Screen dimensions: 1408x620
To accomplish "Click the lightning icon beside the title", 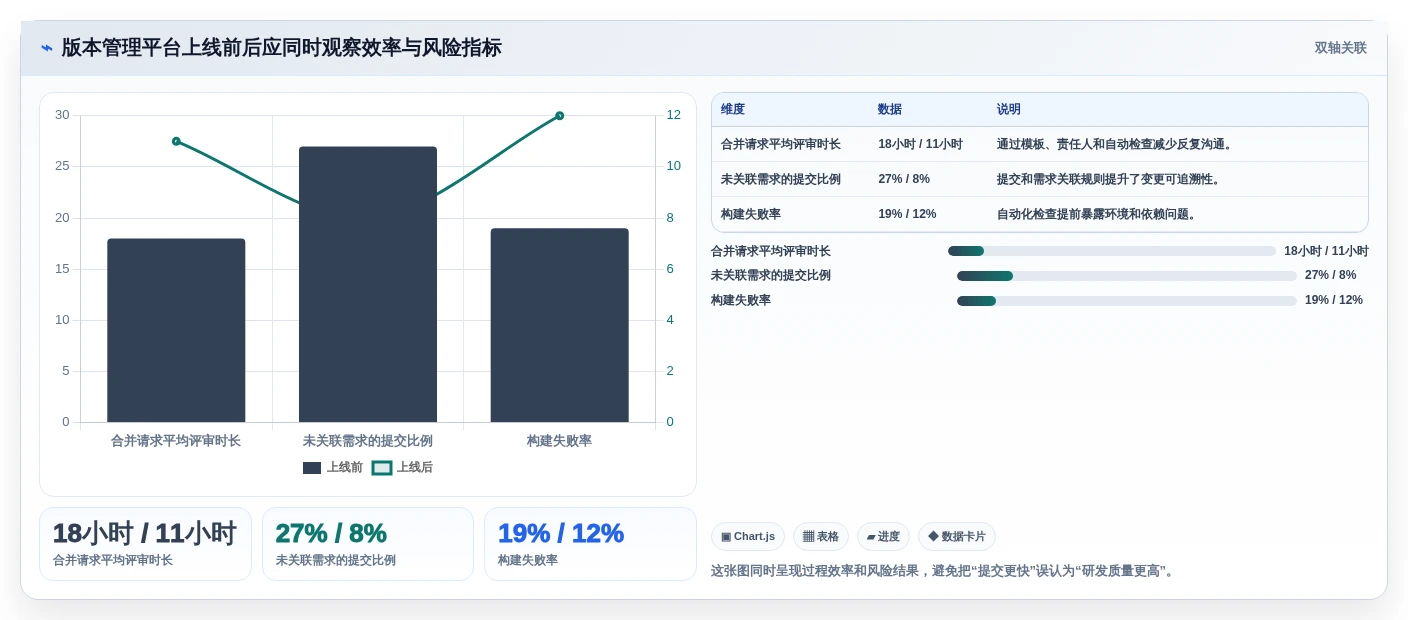I will click(47, 48).
